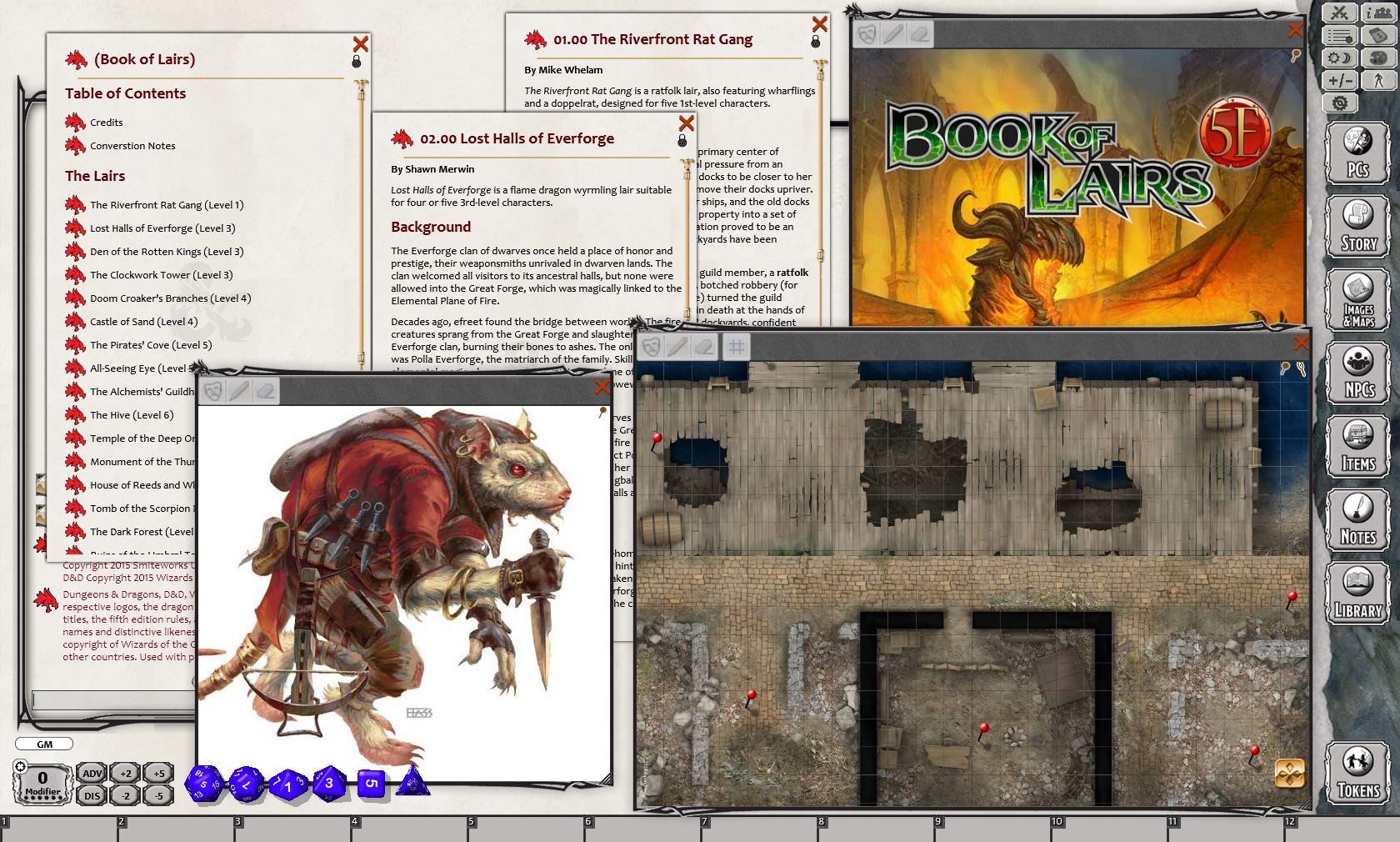Toggle the ADV advantage button
This screenshot has width=1400, height=842.
[92, 774]
